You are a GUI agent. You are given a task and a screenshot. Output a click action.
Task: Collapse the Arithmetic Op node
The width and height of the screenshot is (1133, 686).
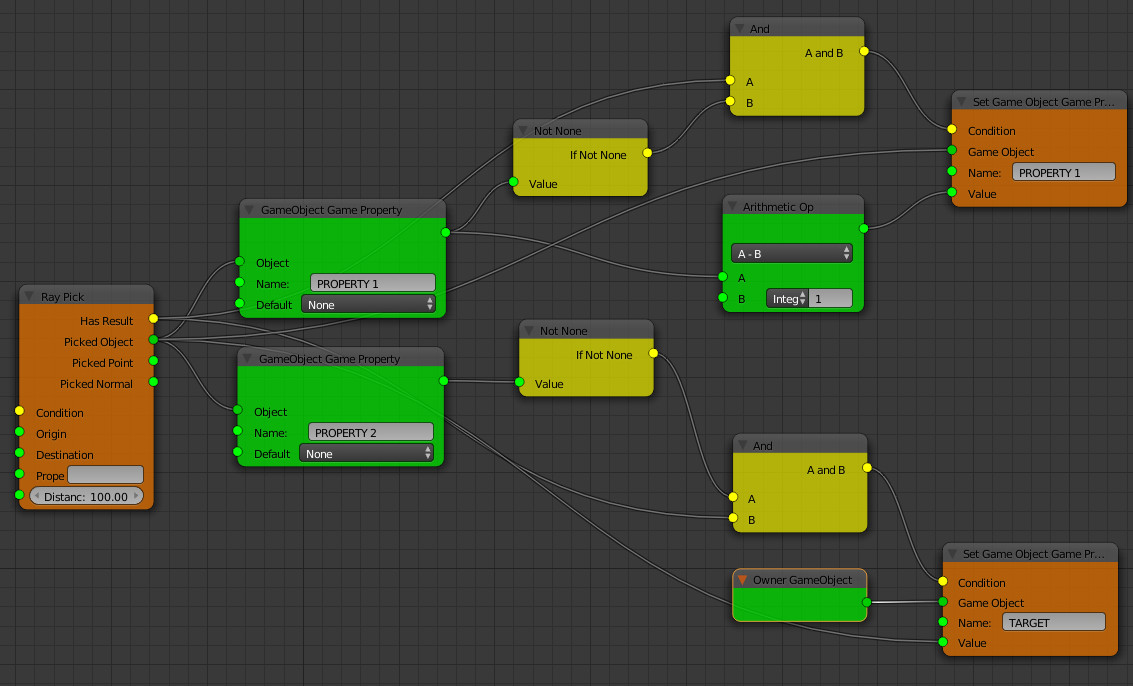pos(733,207)
